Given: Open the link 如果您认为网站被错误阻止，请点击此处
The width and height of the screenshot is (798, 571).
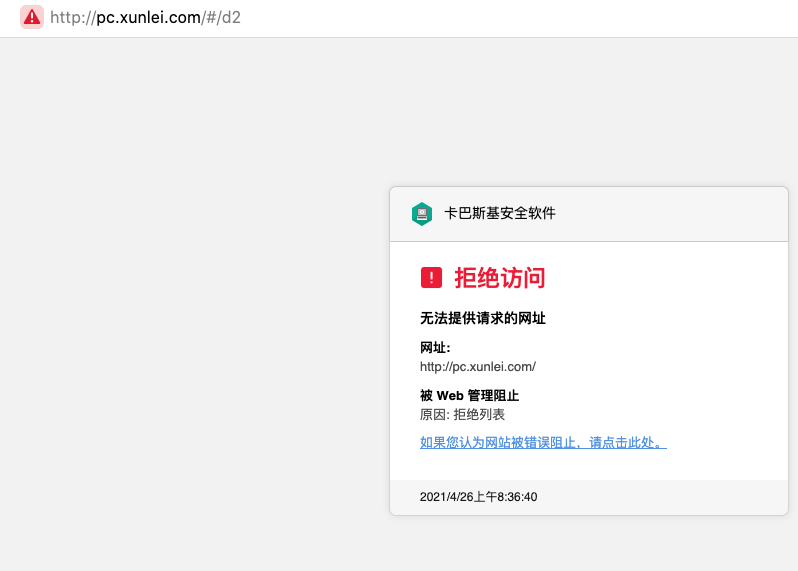Looking at the screenshot, I should coord(543,443).
